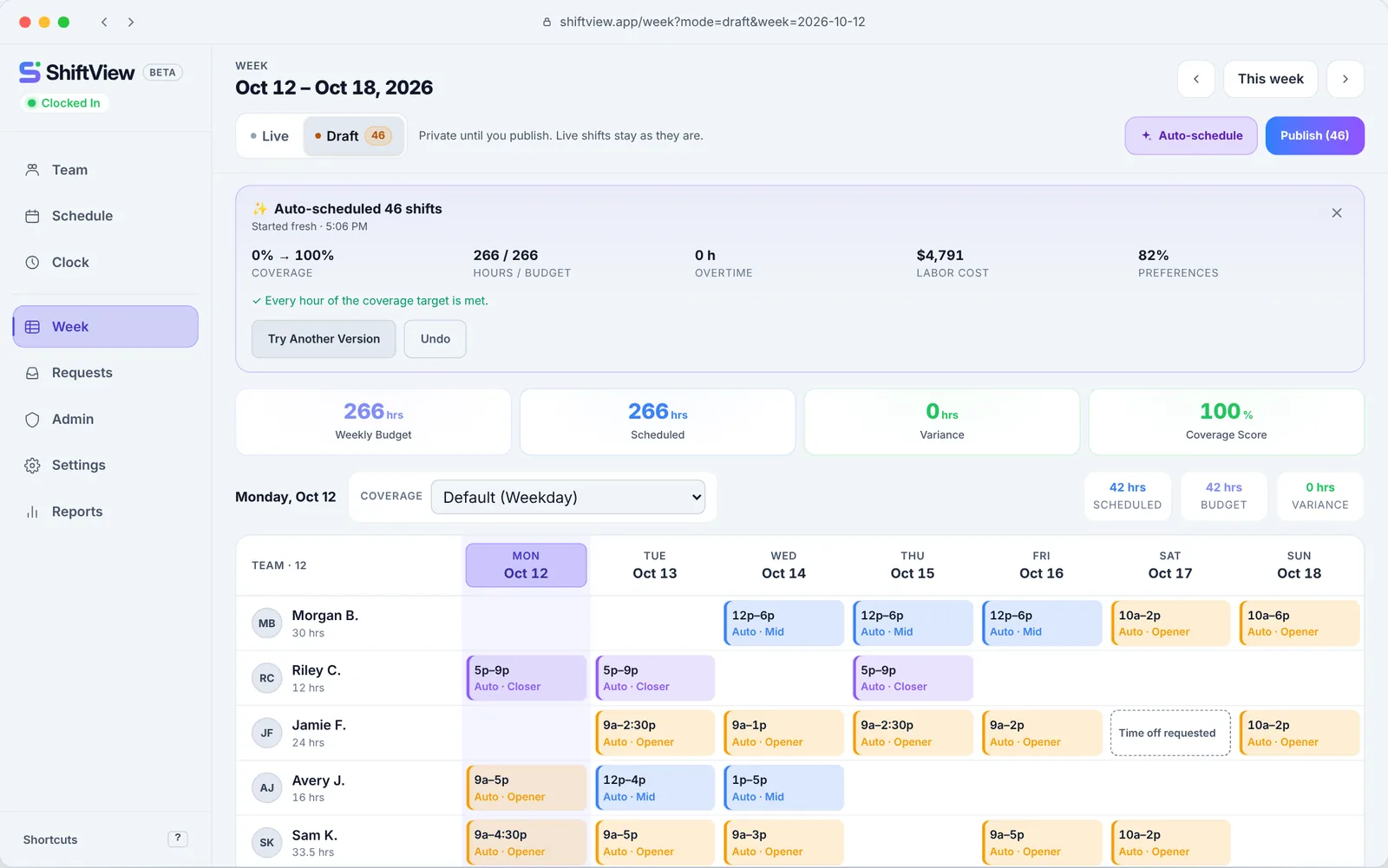Click the Settings gear icon
This screenshot has height=868, width=1388.
[x=32, y=466]
